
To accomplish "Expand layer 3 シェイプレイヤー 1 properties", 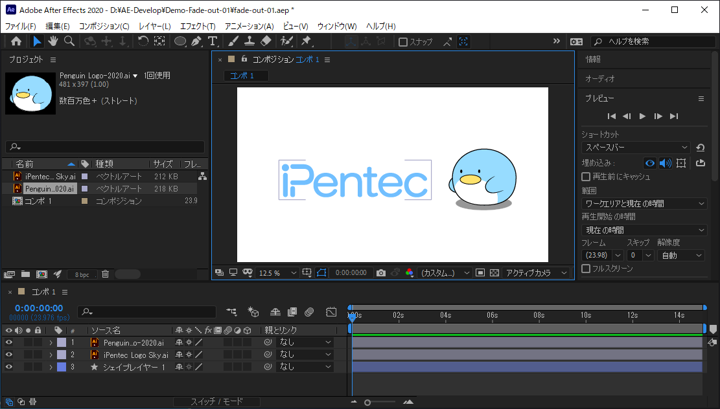I will tap(51, 367).
